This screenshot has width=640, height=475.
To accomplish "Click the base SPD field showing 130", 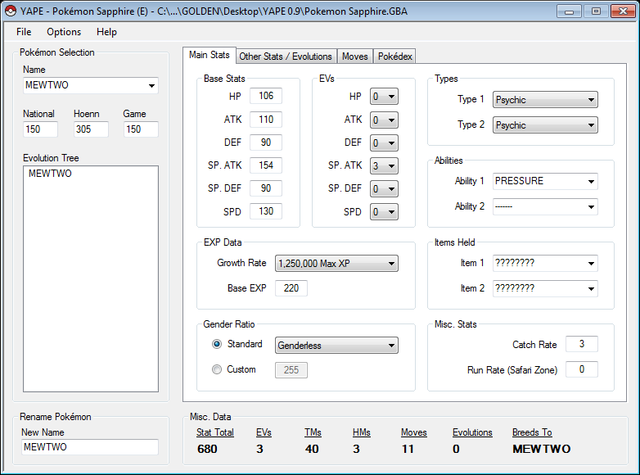I will pyautogui.click(x=266, y=211).
